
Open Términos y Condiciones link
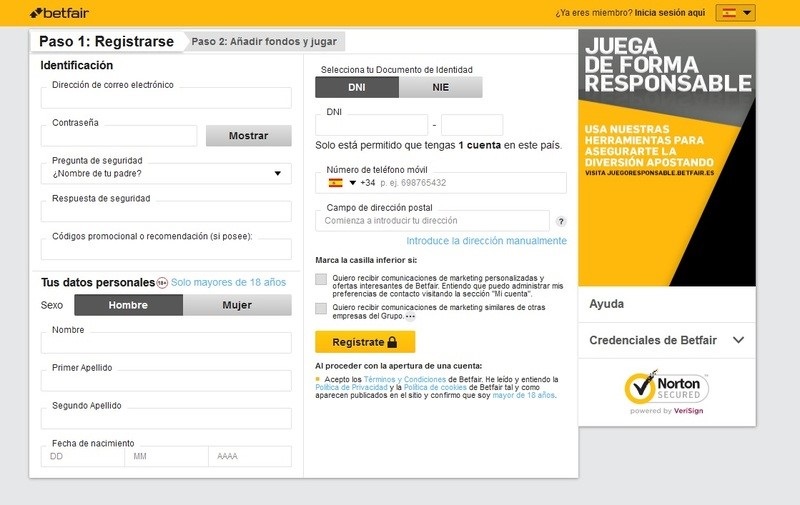(405, 380)
